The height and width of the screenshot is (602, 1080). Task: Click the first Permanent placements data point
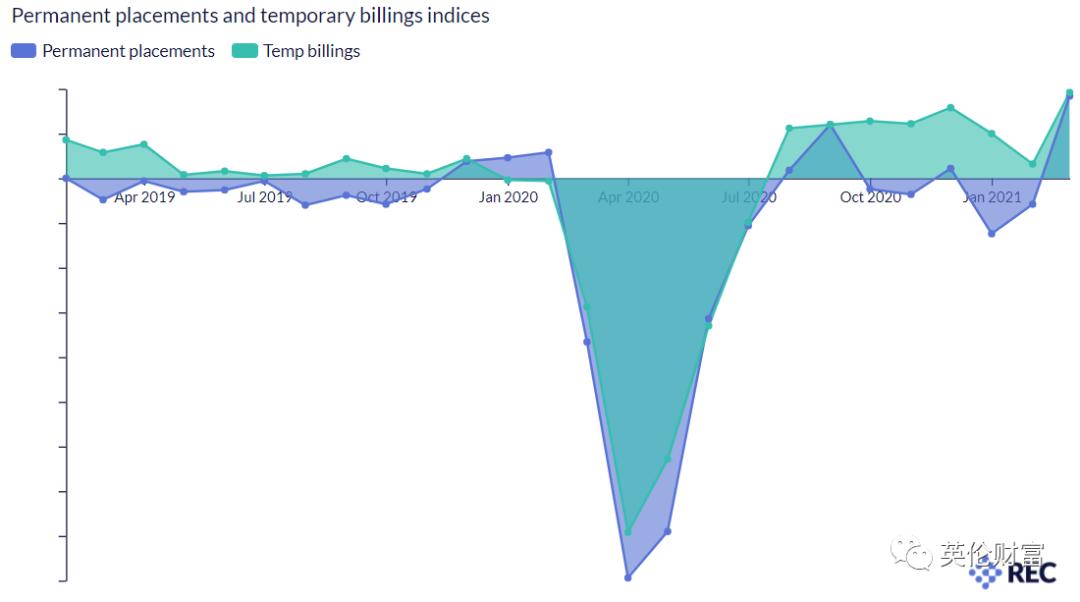tap(66, 178)
